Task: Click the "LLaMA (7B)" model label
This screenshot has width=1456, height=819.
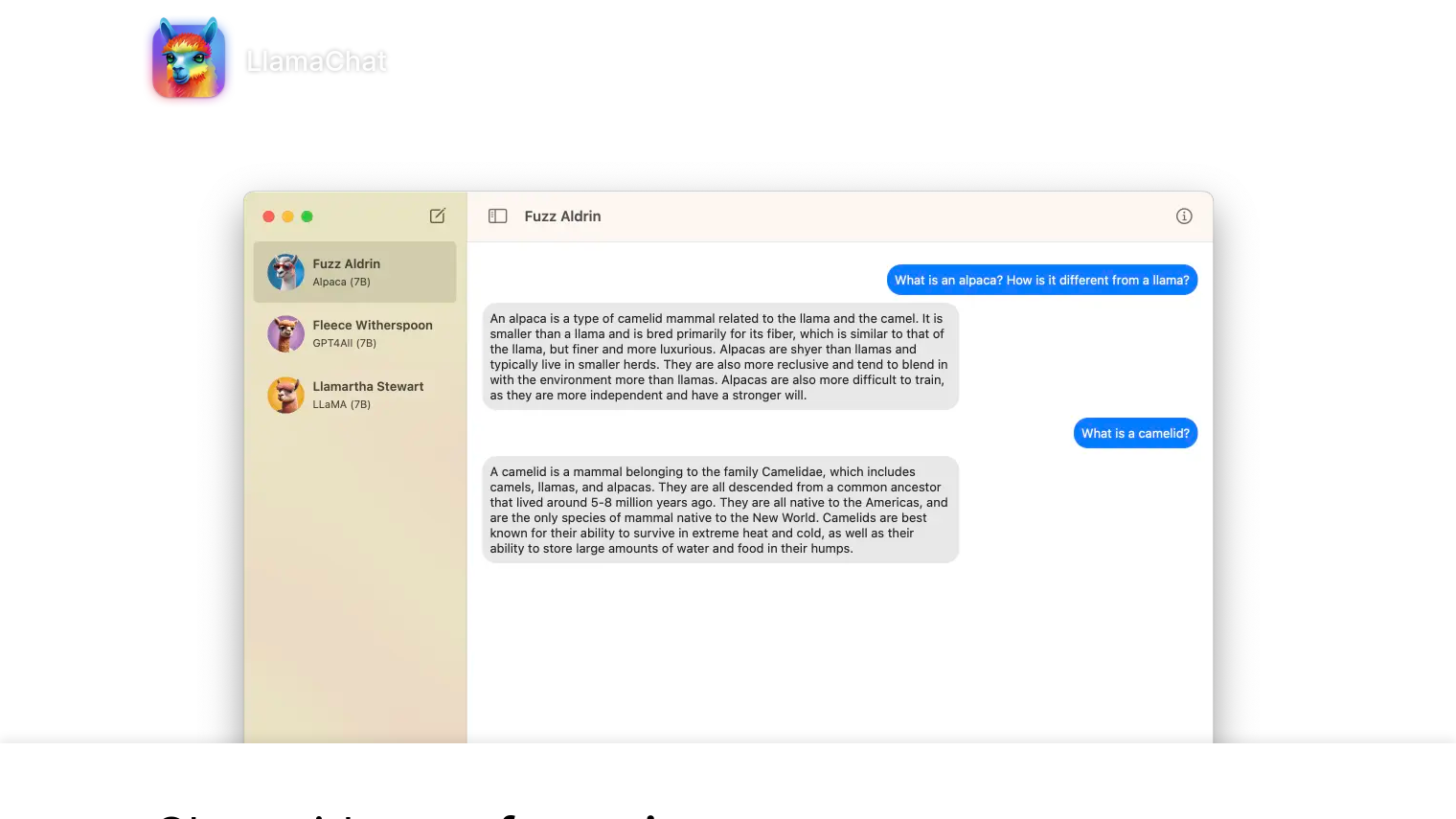Action: coord(341,404)
